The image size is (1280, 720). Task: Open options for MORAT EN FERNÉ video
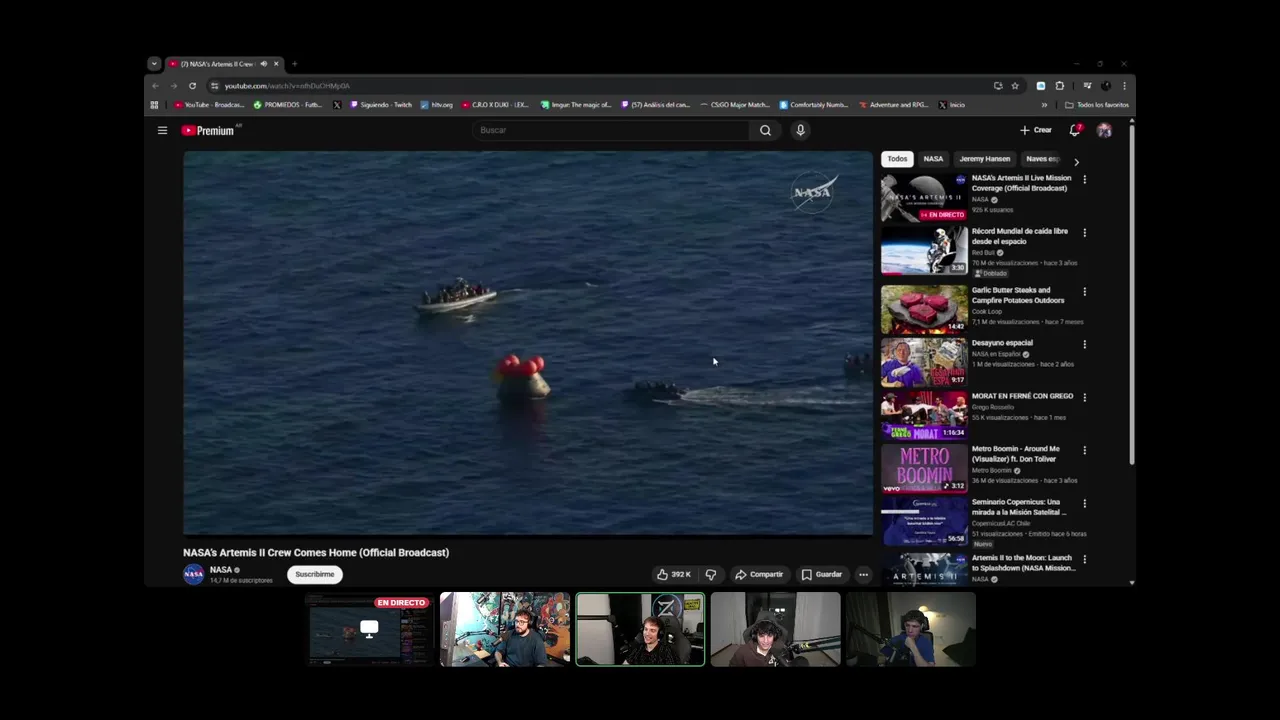point(1084,398)
